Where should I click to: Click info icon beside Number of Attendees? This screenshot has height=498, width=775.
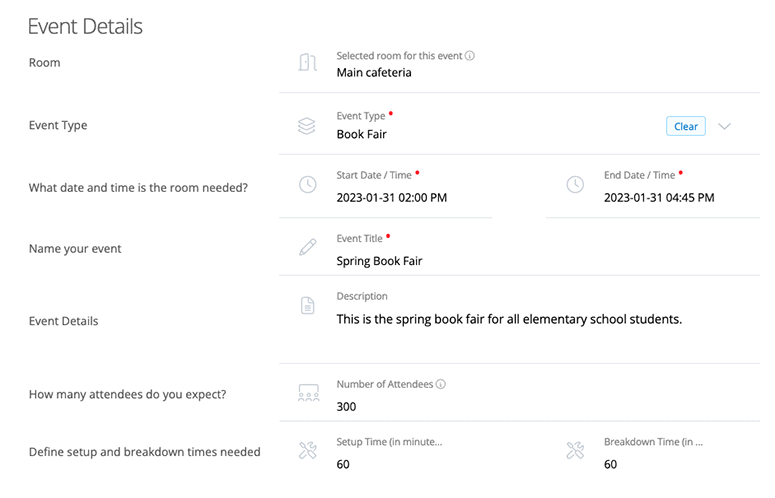(441, 384)
